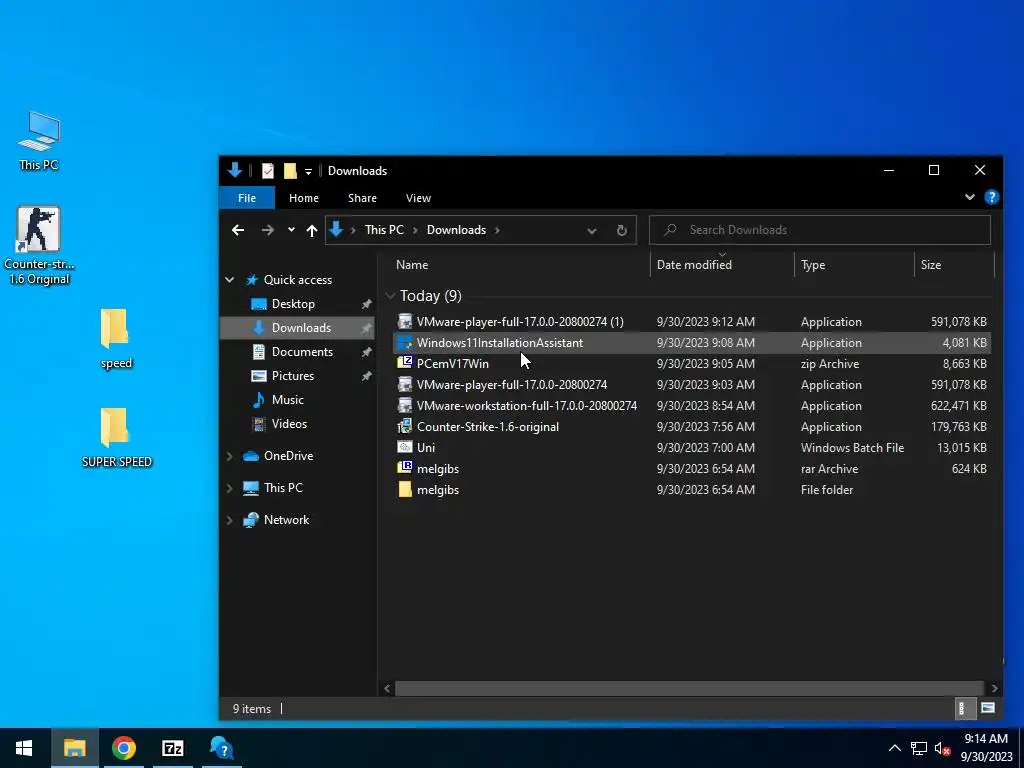Viewport: 1024px width, 768px height.
Task: Click Downloads in address breadcrumb
Action: 456,230
